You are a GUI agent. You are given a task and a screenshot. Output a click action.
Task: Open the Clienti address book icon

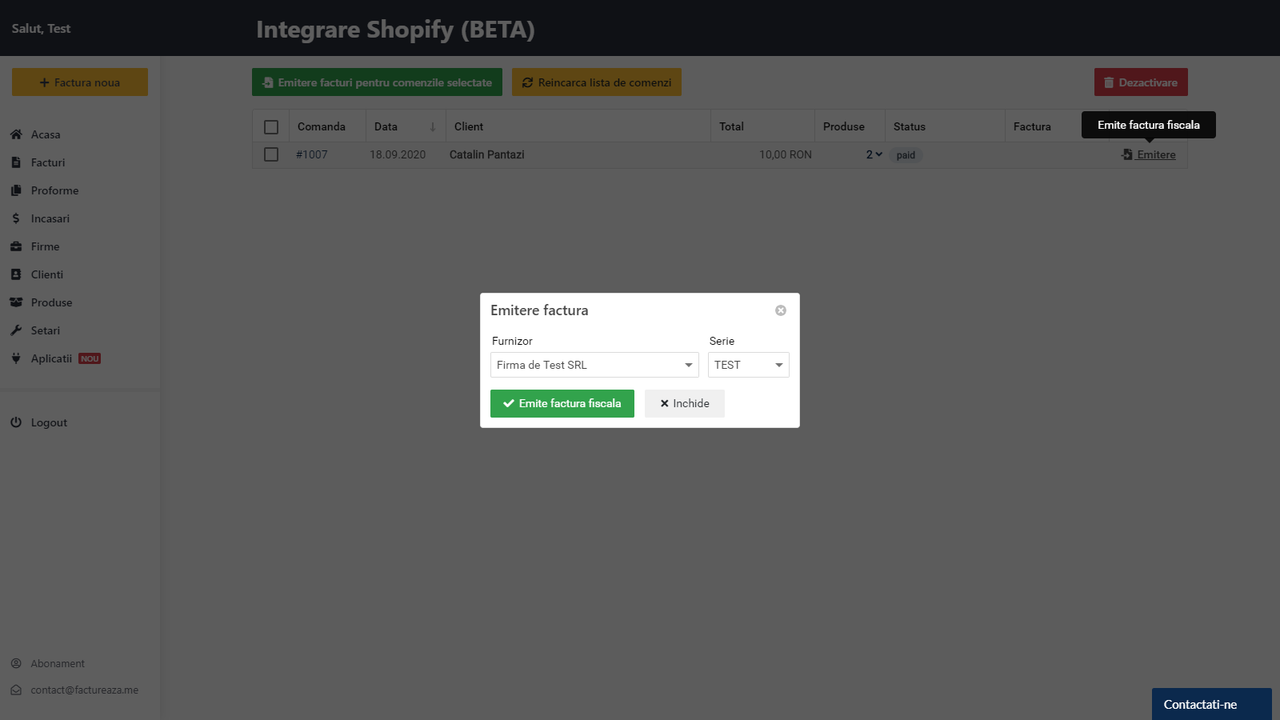17,274
